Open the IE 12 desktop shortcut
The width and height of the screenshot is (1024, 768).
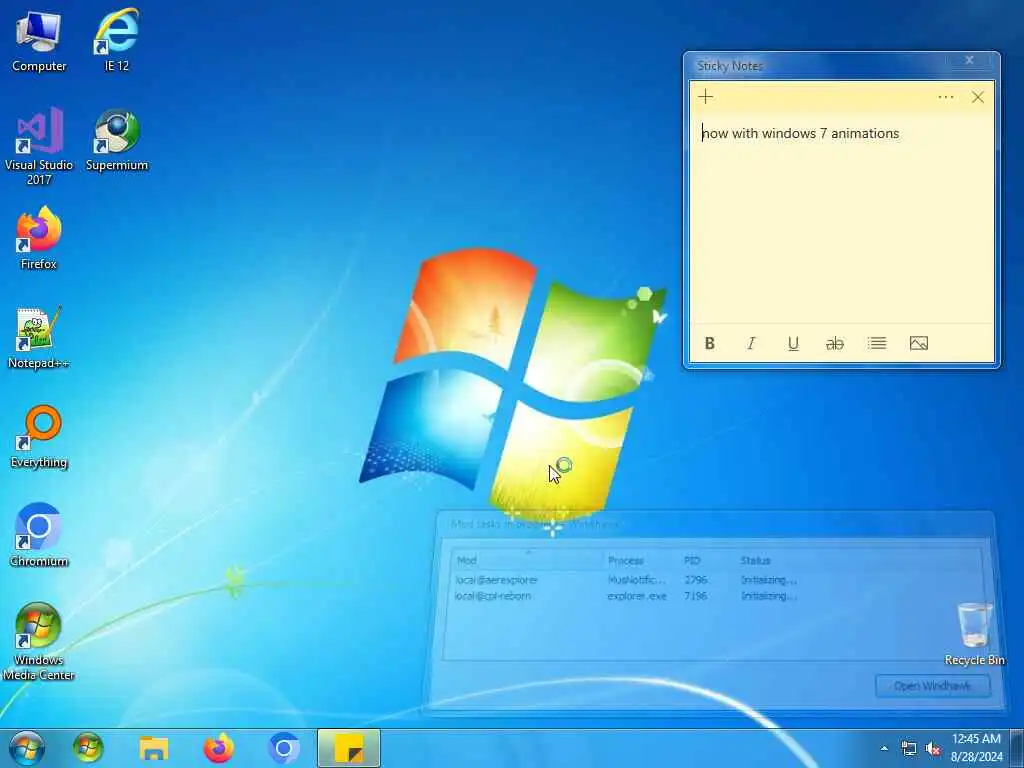tap(116, 40)
